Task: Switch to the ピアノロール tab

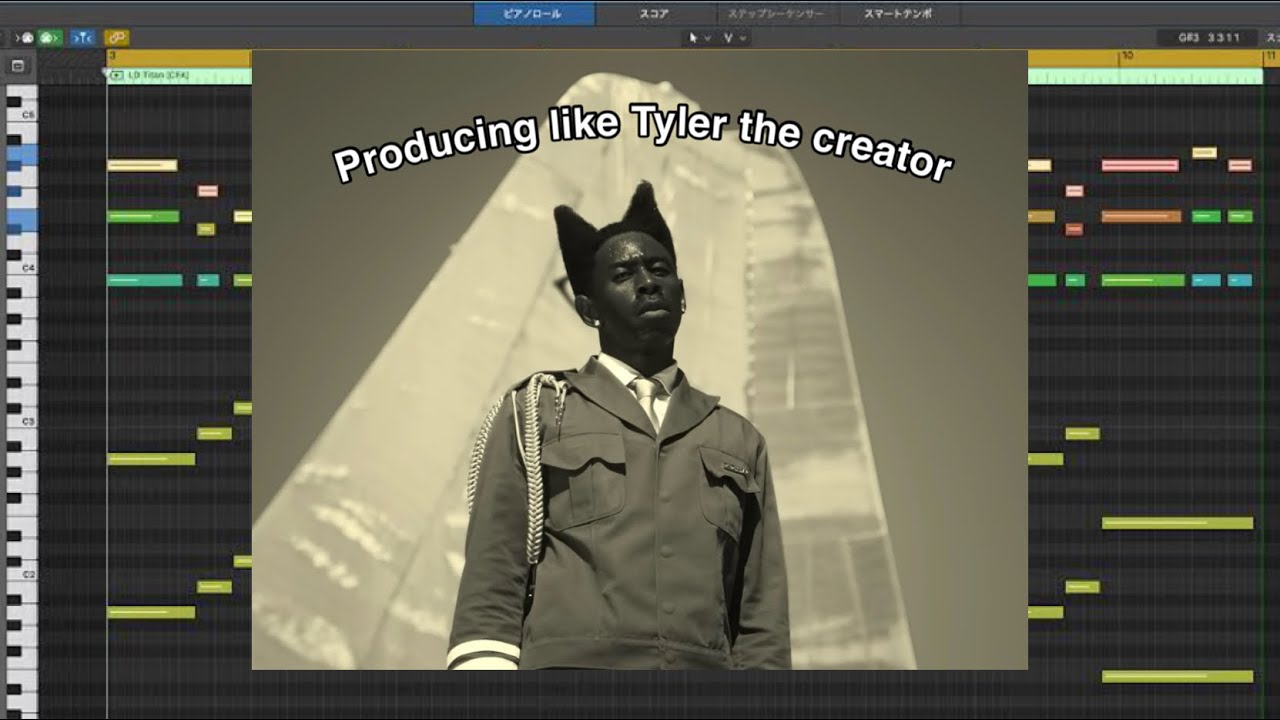Action: click(x=534, y=14)
